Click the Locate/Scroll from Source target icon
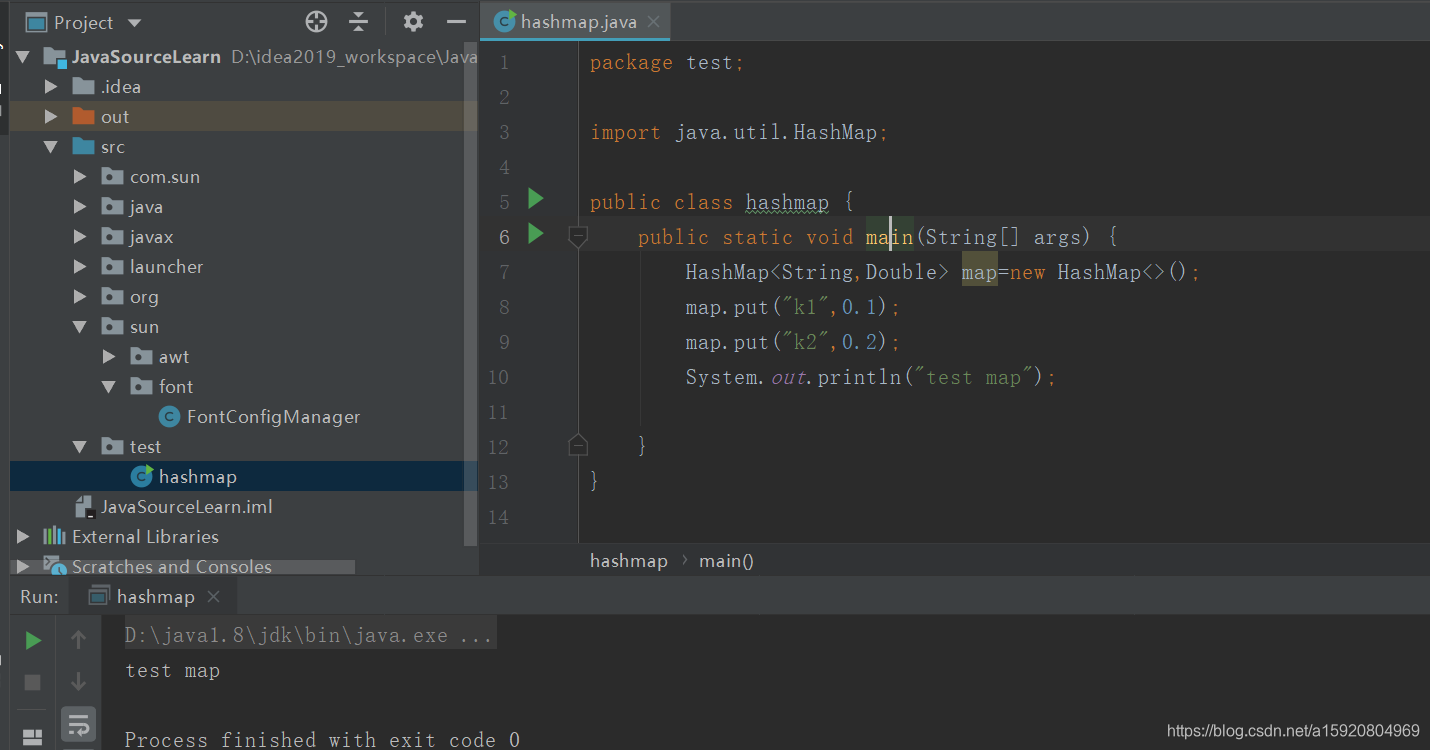Screen dimensions: 1430x750 click(316, 22)
